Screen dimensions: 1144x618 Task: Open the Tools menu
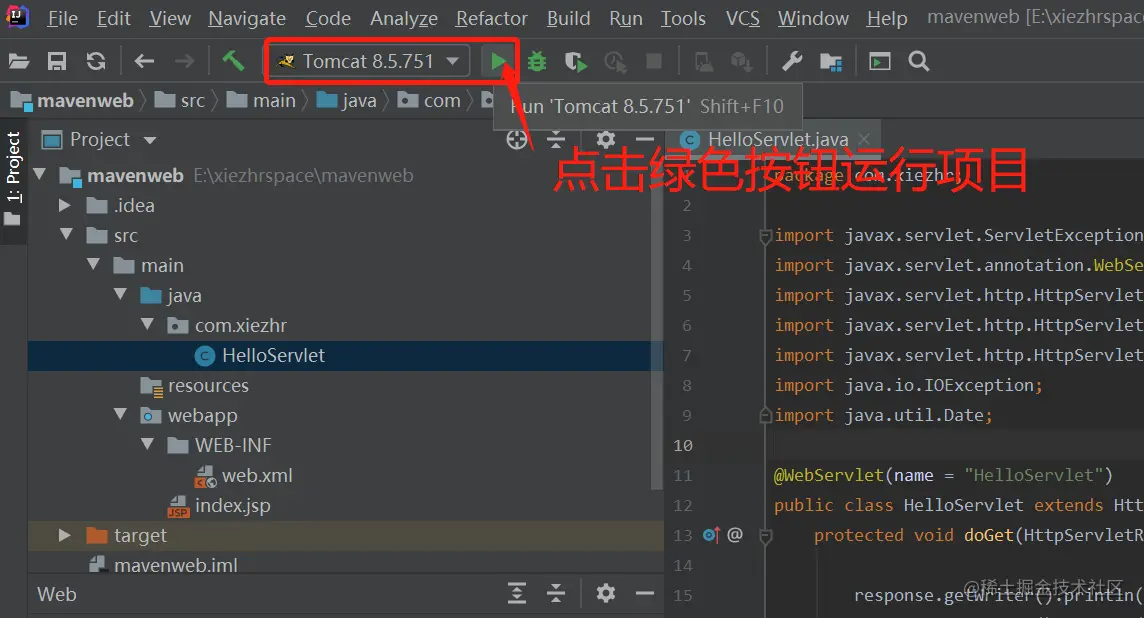[683, 18]
